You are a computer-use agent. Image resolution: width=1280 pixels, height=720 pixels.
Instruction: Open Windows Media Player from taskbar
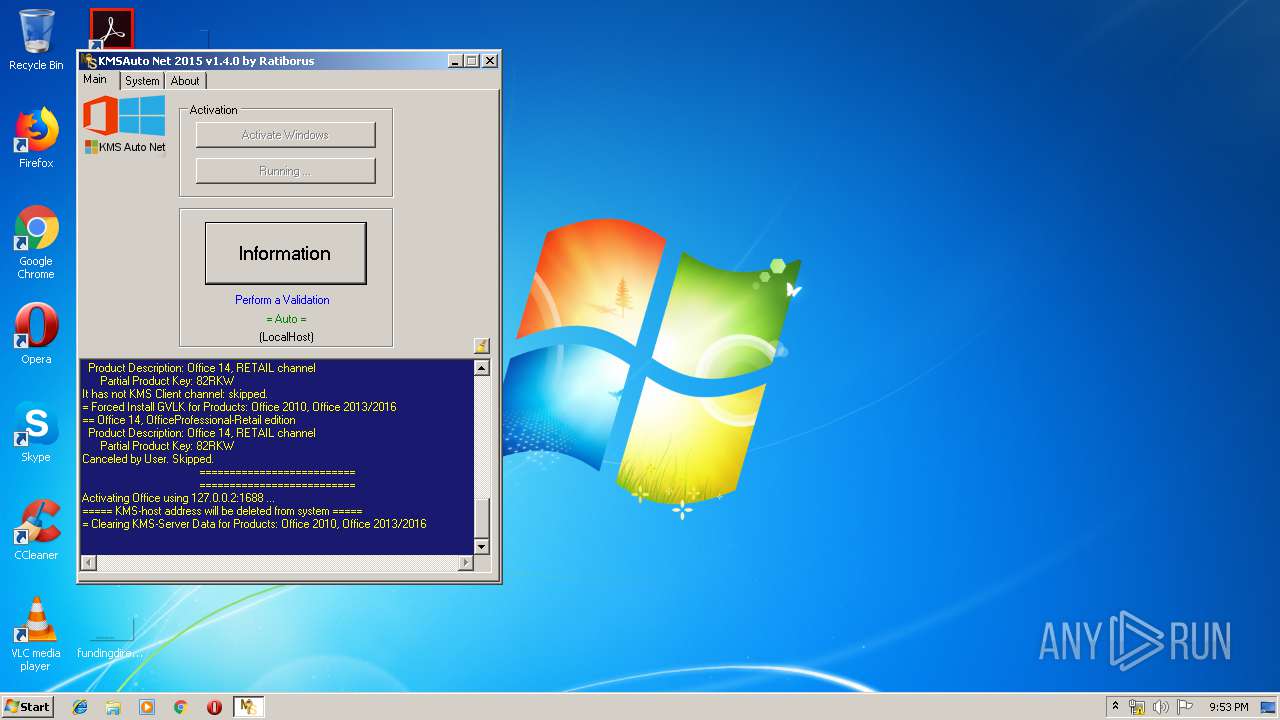[147, 707]
